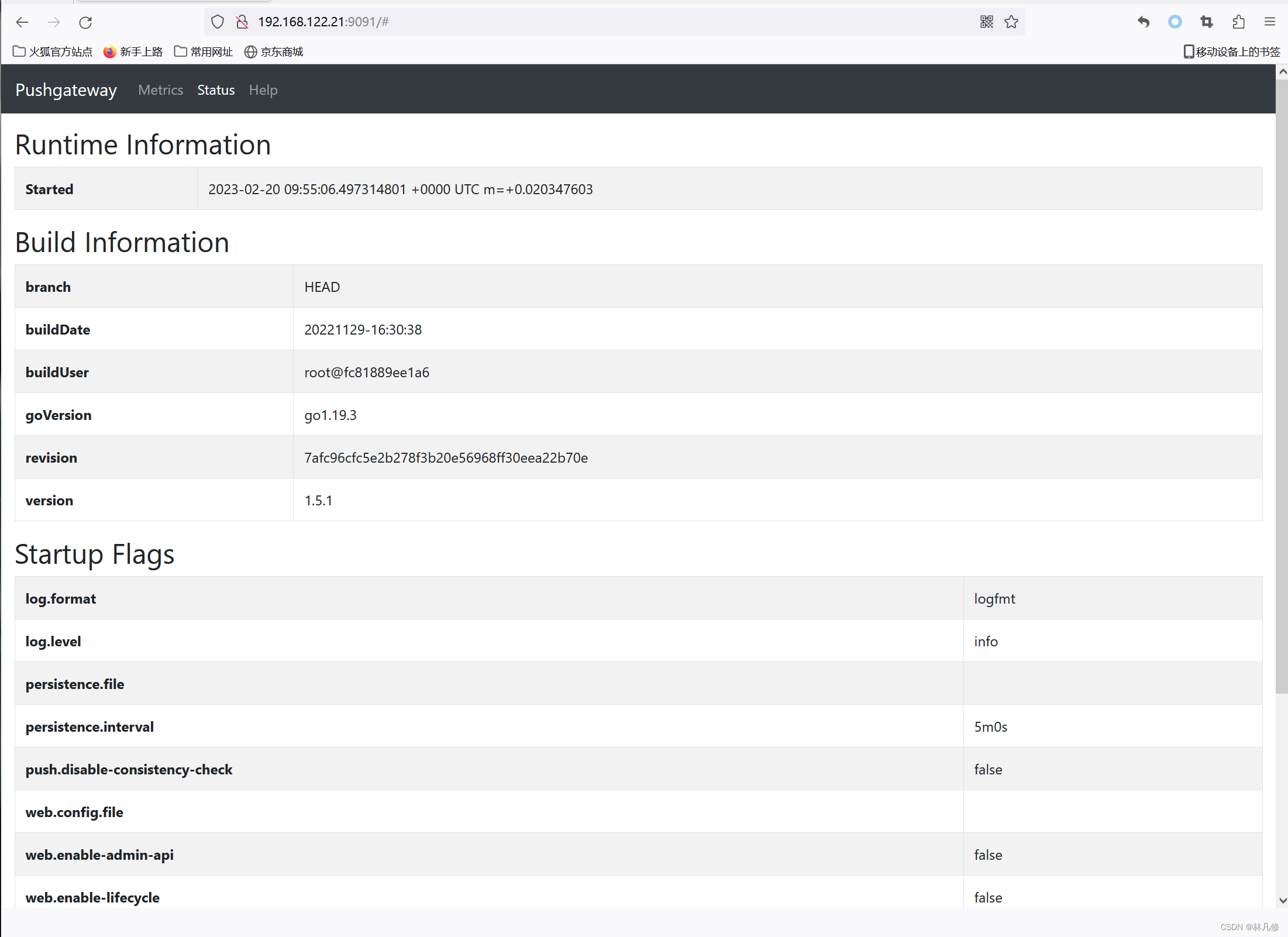Reload the current page

tap(85, 22)
